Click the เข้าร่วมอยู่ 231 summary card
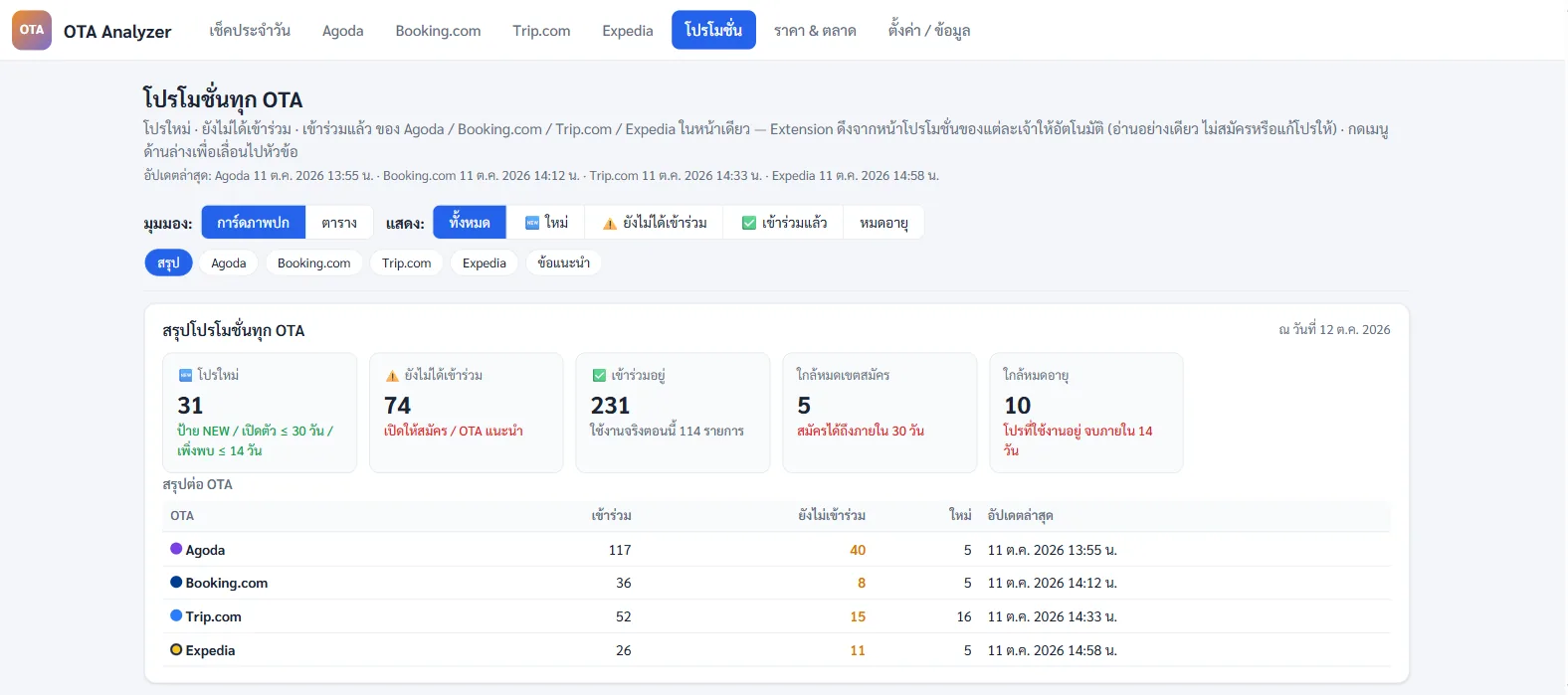 point(674,413)
